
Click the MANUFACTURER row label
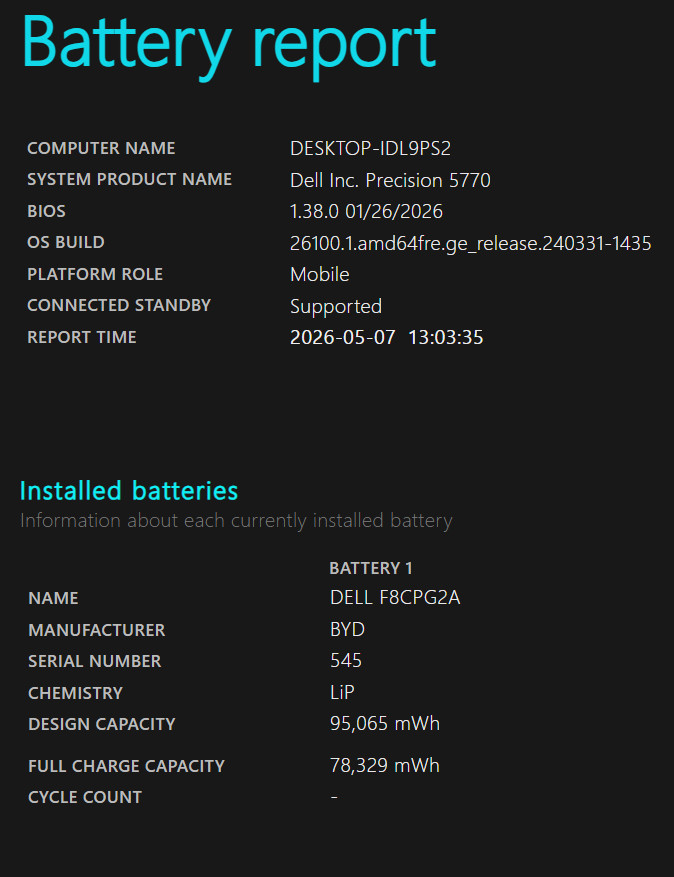click(x=97, y=630)
